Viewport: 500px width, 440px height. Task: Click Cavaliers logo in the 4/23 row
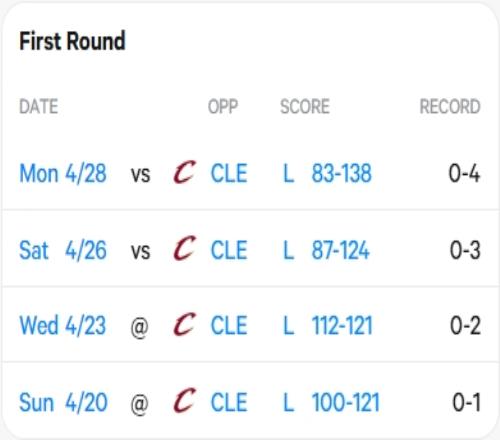click(x=184, y=324)
